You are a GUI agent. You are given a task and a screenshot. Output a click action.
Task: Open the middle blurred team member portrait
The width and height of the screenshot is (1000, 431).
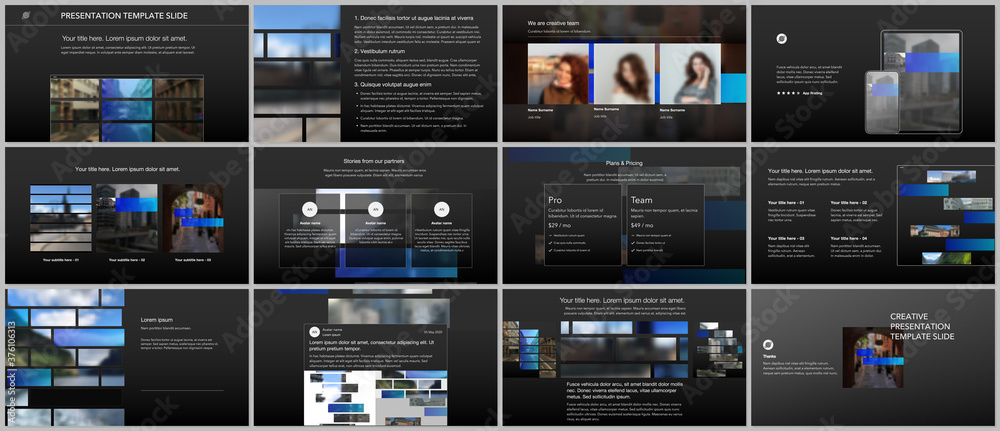pyautogui.click(x=624, y=73)
